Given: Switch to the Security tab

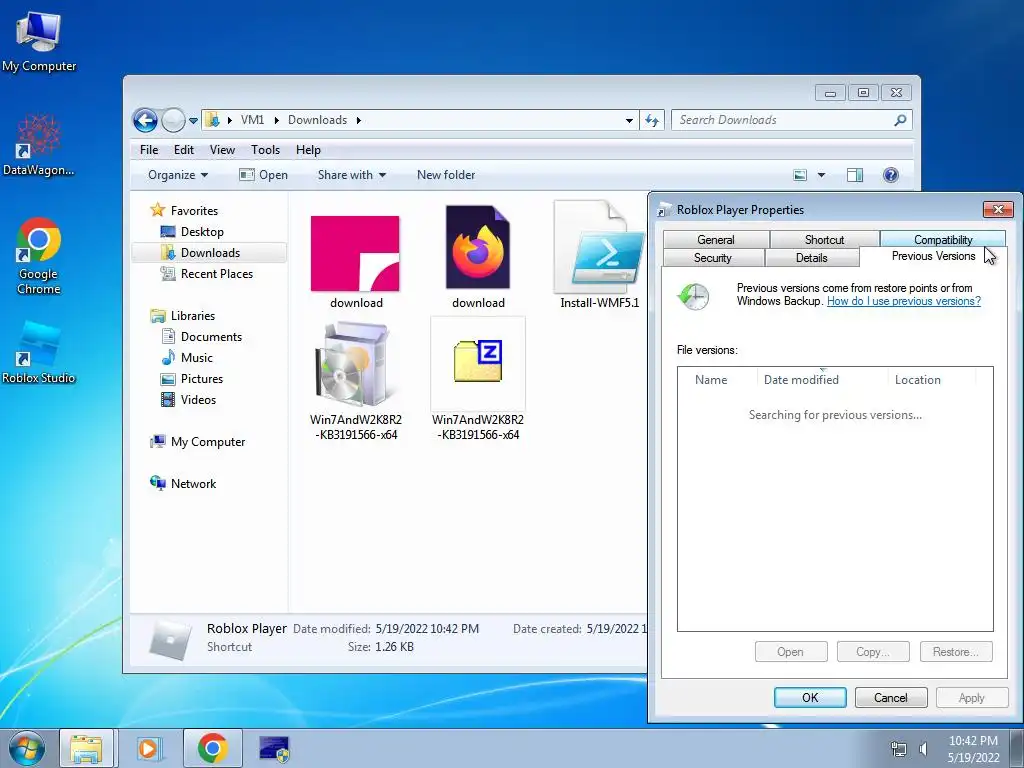Looking at the screenshot, I should tap(712, 258).
